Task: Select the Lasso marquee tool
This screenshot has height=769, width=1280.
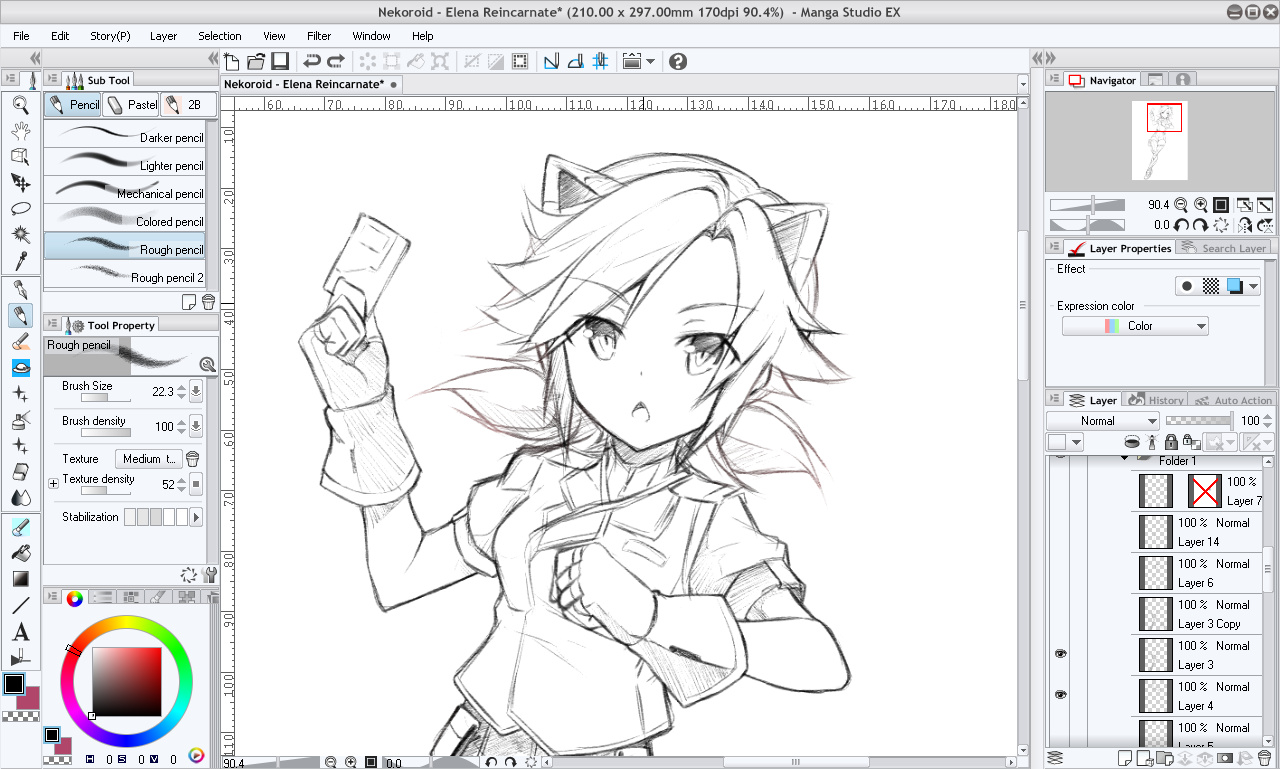Action: pyautogui.click(x=20, y=208)
